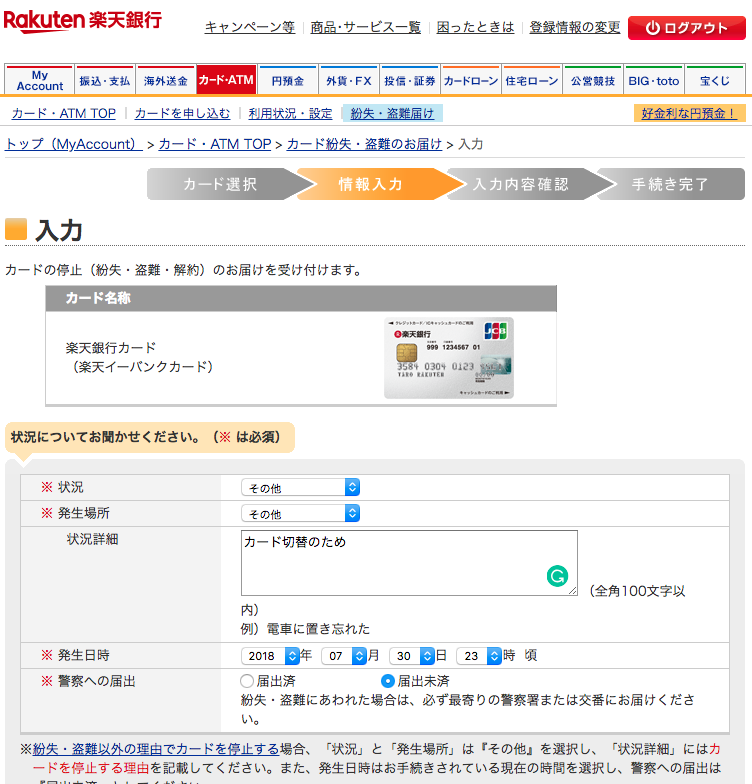Go to カード・ATM TOP breadcrumb link
Image resolution: width=752 pixels, height=784 pixels.
click(215, 144)
